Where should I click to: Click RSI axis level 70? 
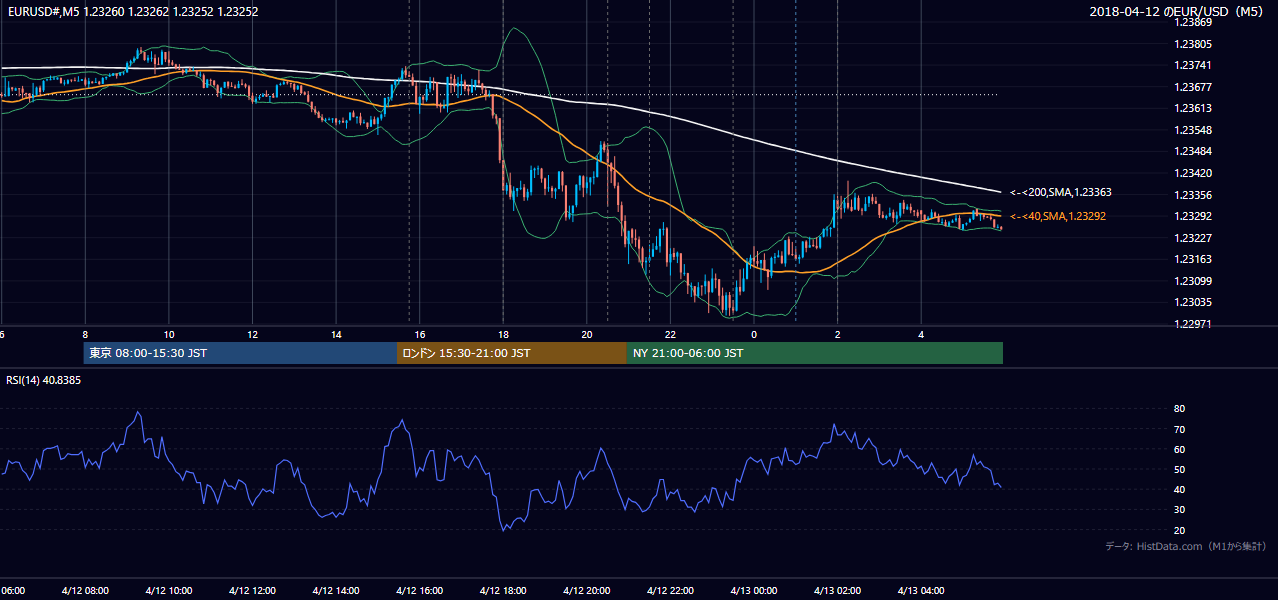tap(1179, 429)
